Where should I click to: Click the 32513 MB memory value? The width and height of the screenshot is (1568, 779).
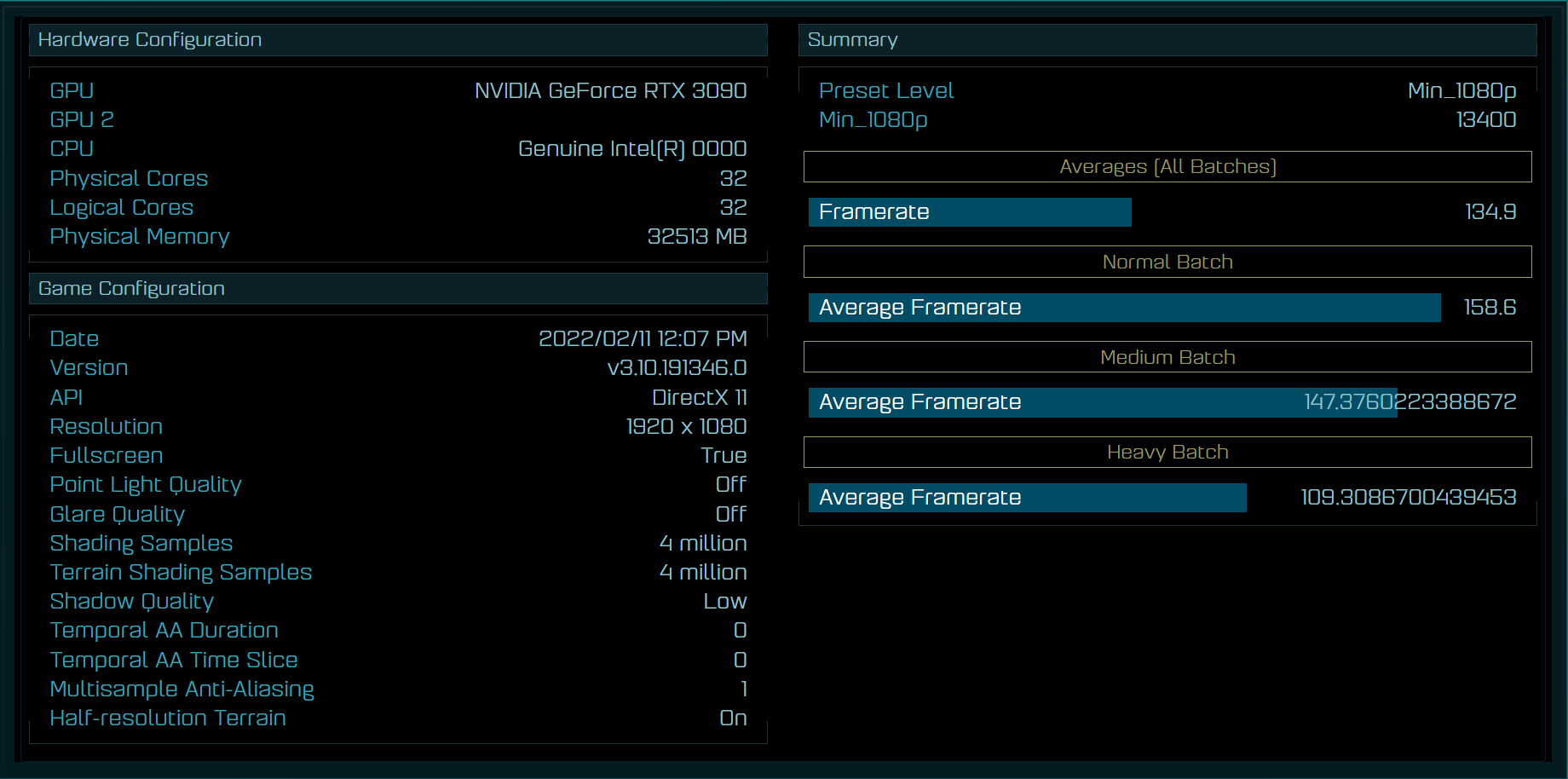click(x=696, y=237)
